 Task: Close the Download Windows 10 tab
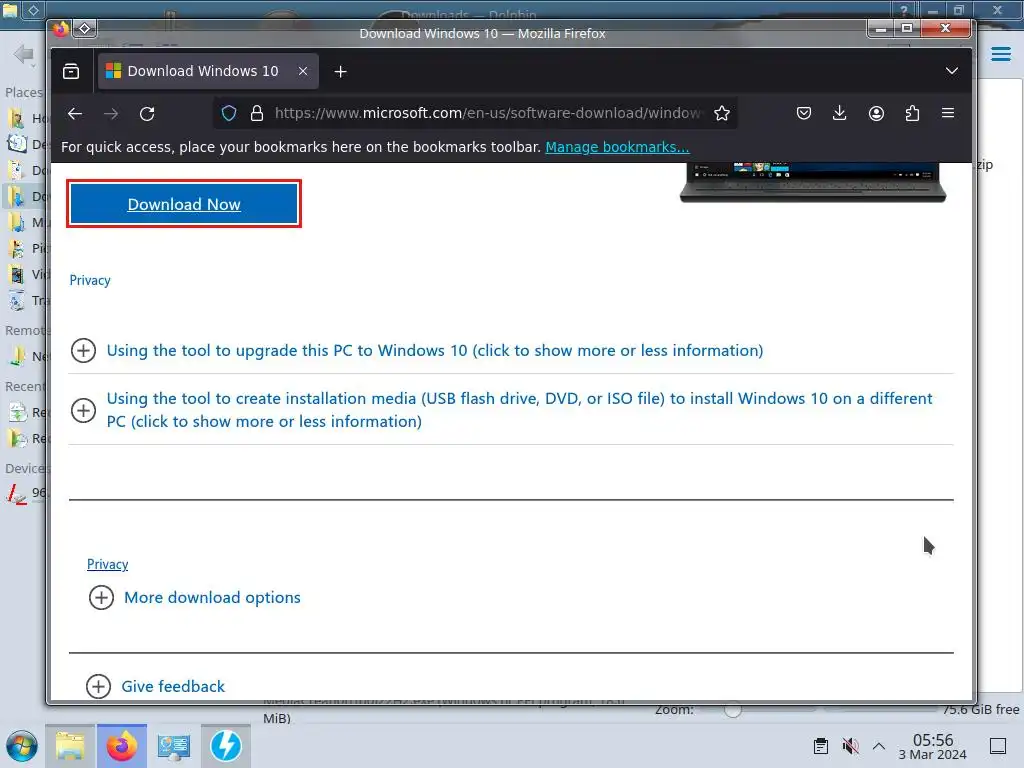[x=303, y=71]
